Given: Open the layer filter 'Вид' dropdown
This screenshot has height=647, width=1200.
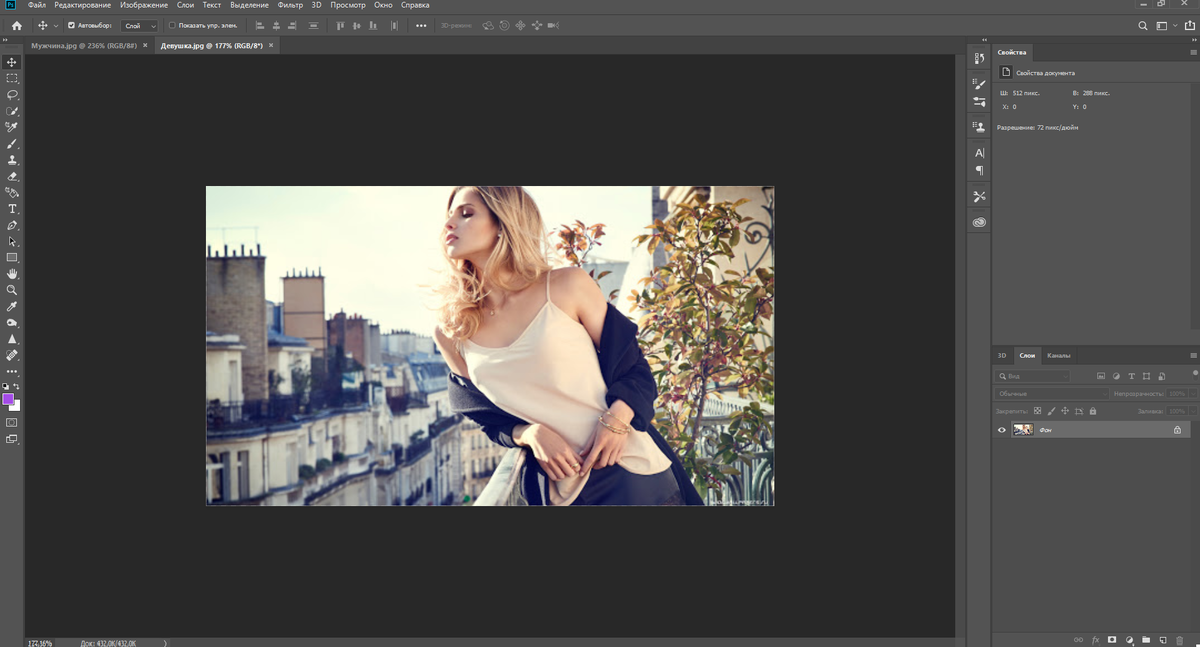Looking at the screenshot, I should click(x=1032, y=376).
